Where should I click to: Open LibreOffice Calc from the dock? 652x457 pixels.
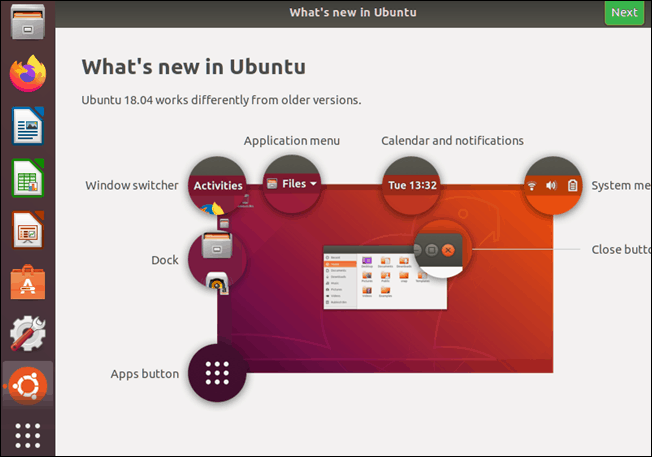pyautogui.click(x=27, y=178)
